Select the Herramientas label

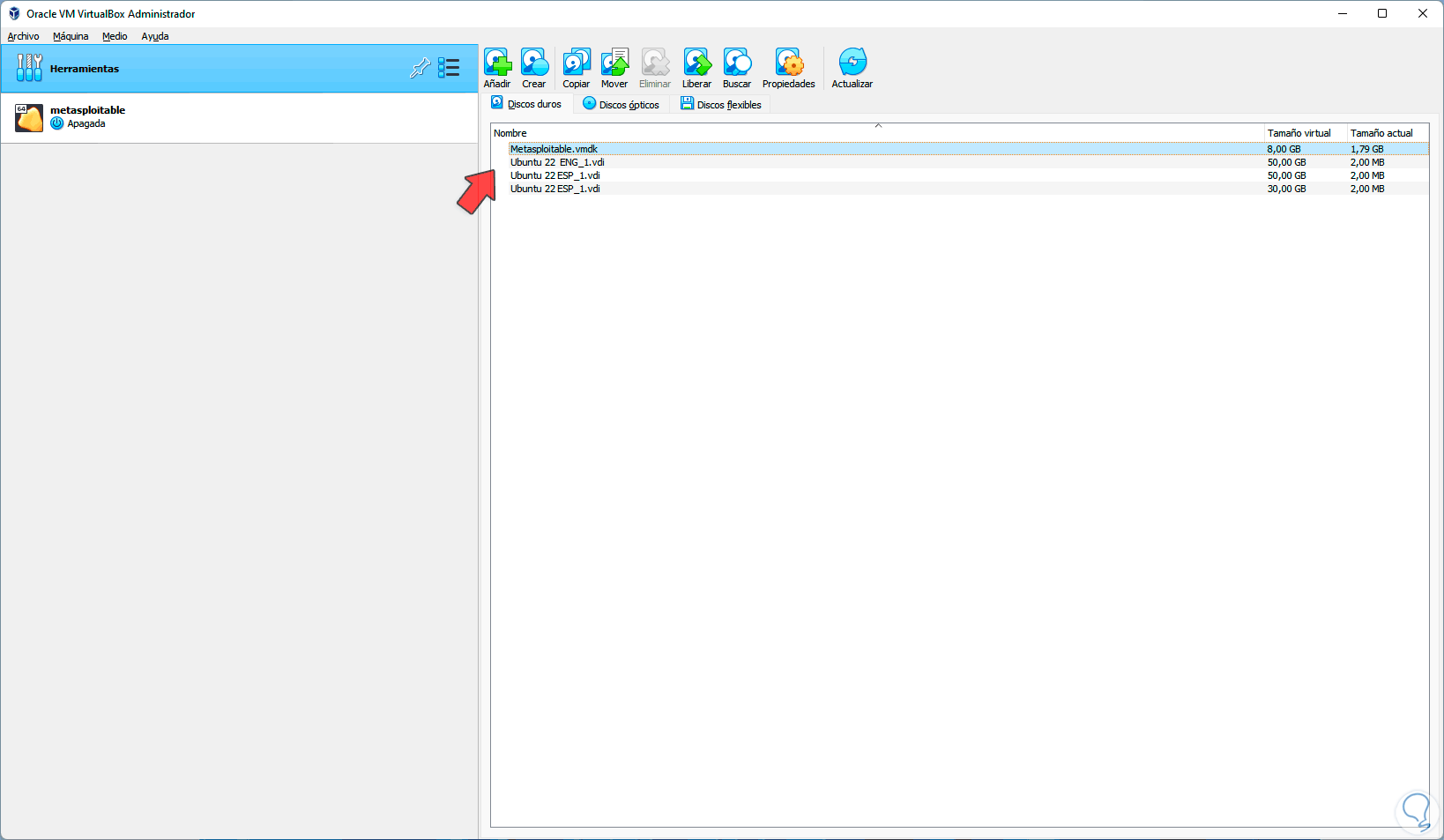point(85,69)
